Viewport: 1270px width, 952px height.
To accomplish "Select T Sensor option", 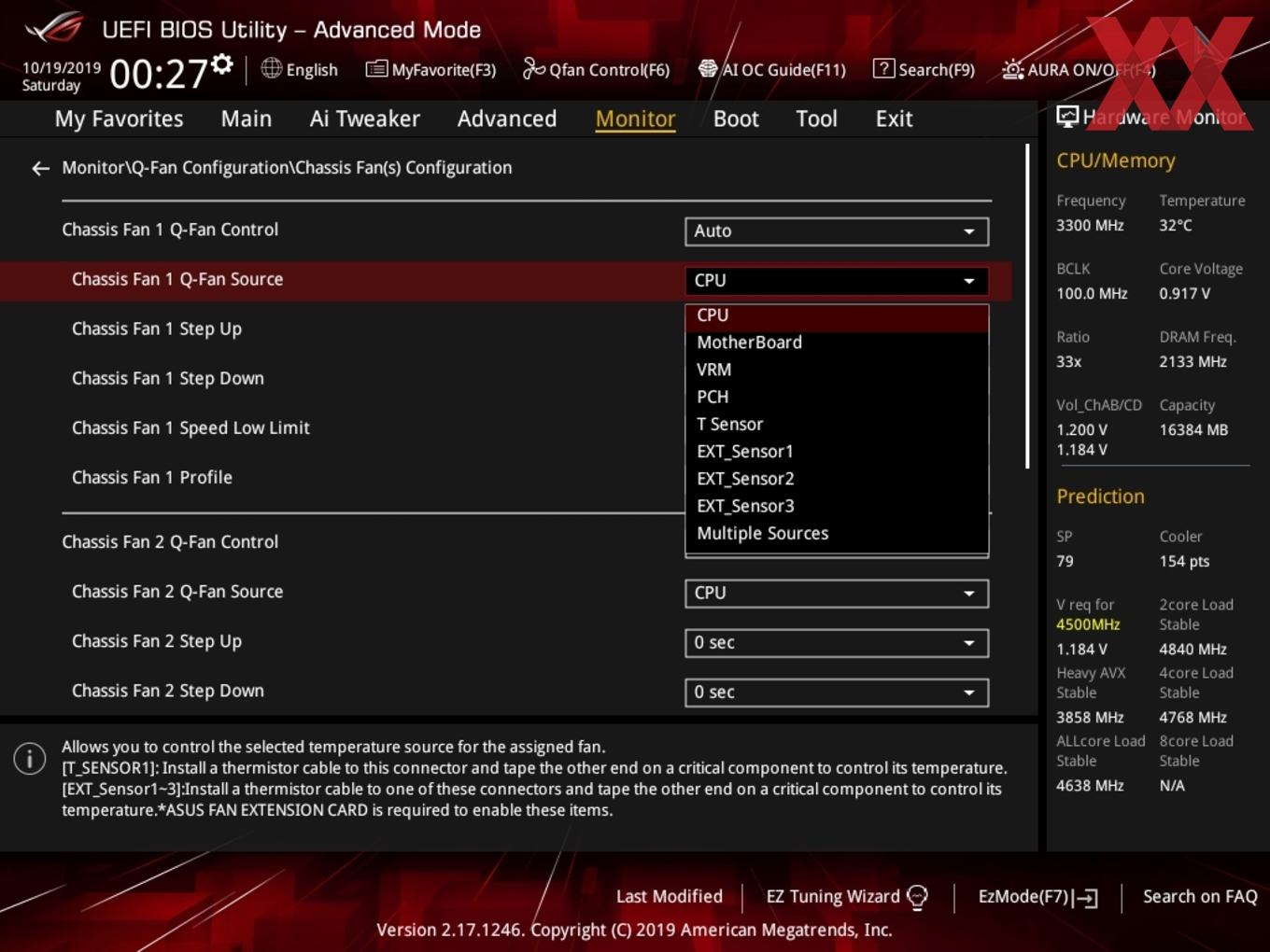I will [x=837, y=425].
